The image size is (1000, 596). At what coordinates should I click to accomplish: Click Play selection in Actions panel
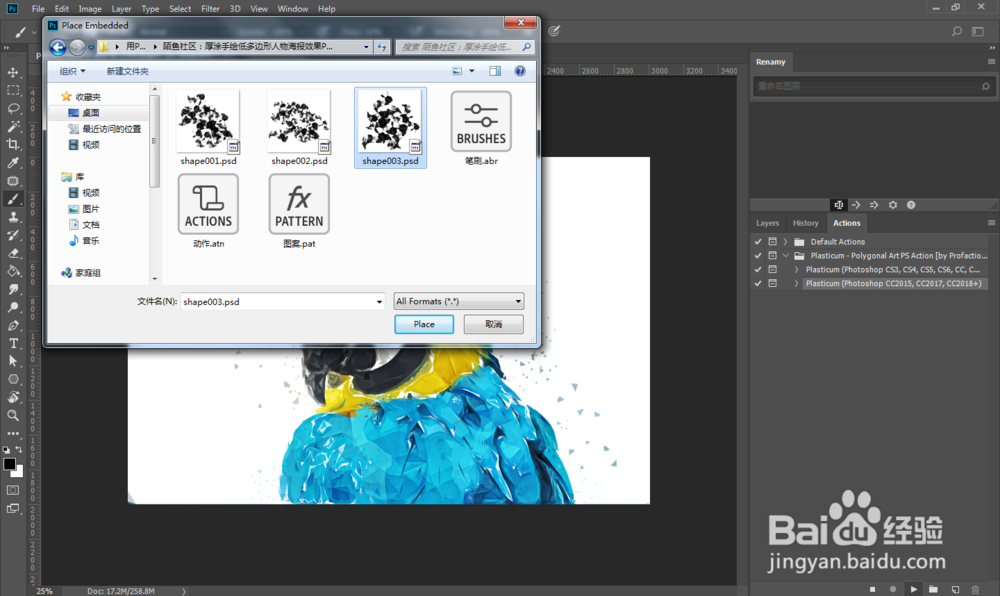[913, 589]
